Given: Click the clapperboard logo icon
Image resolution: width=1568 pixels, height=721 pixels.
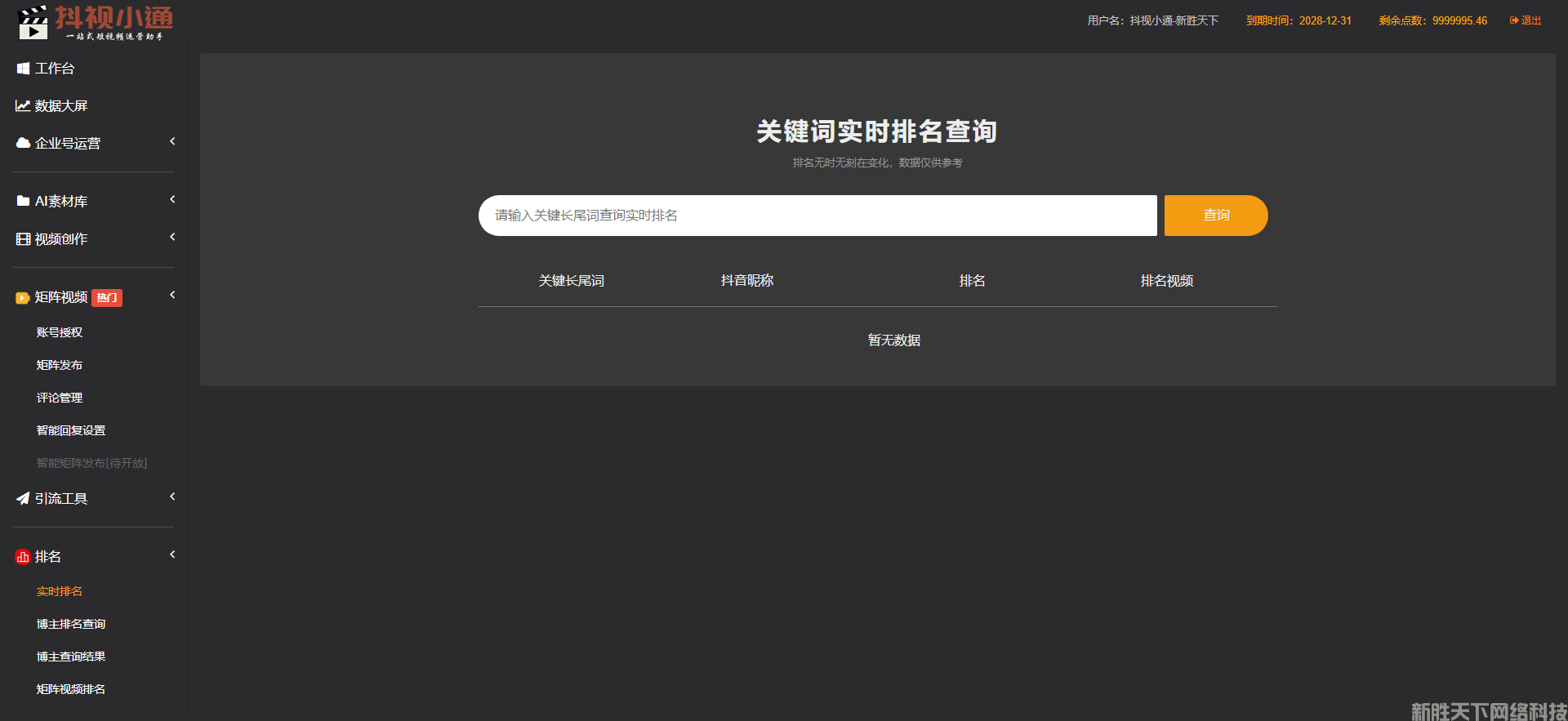Looking at the screenshot, I should coord(33,23).
